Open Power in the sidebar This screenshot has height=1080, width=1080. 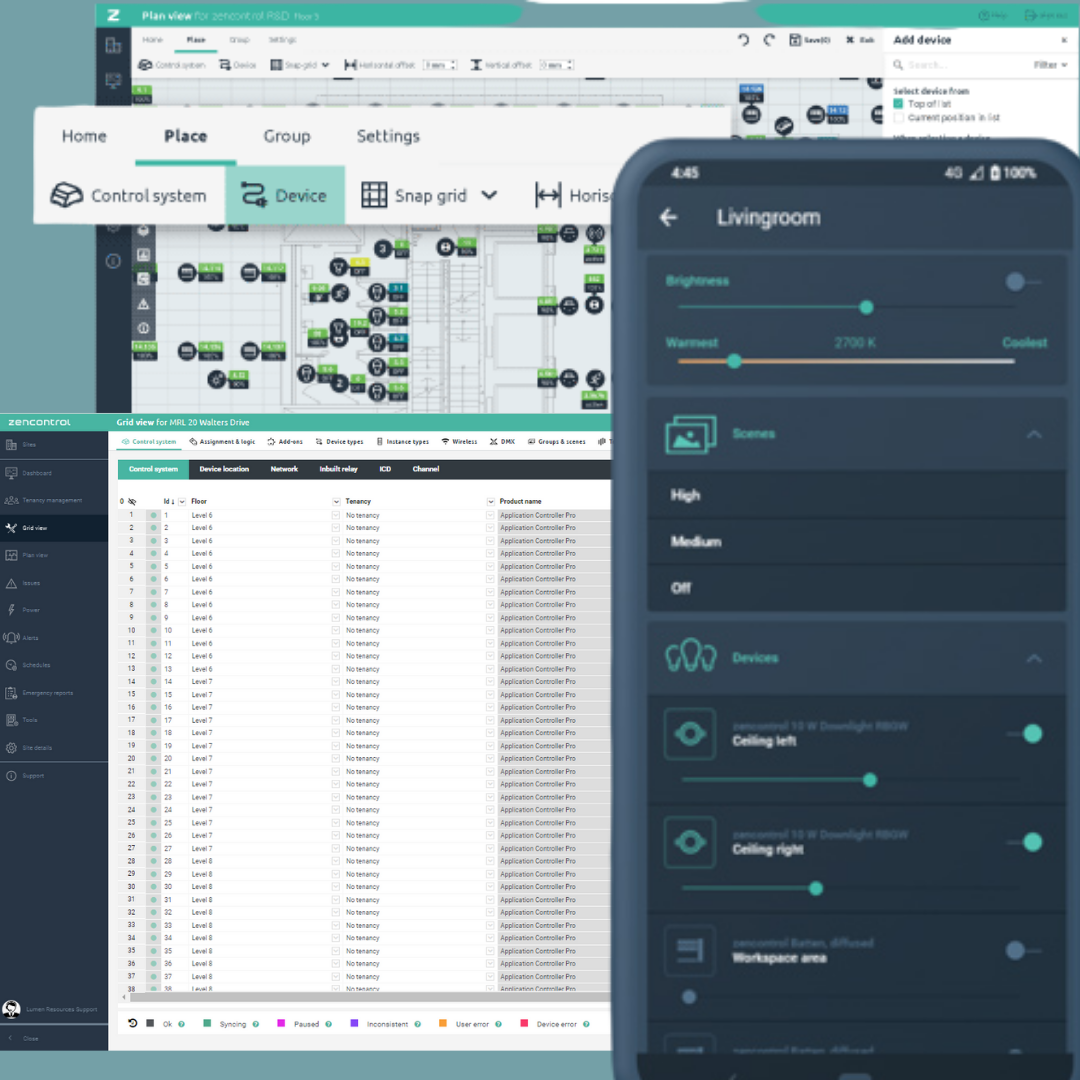click(24, 610)
